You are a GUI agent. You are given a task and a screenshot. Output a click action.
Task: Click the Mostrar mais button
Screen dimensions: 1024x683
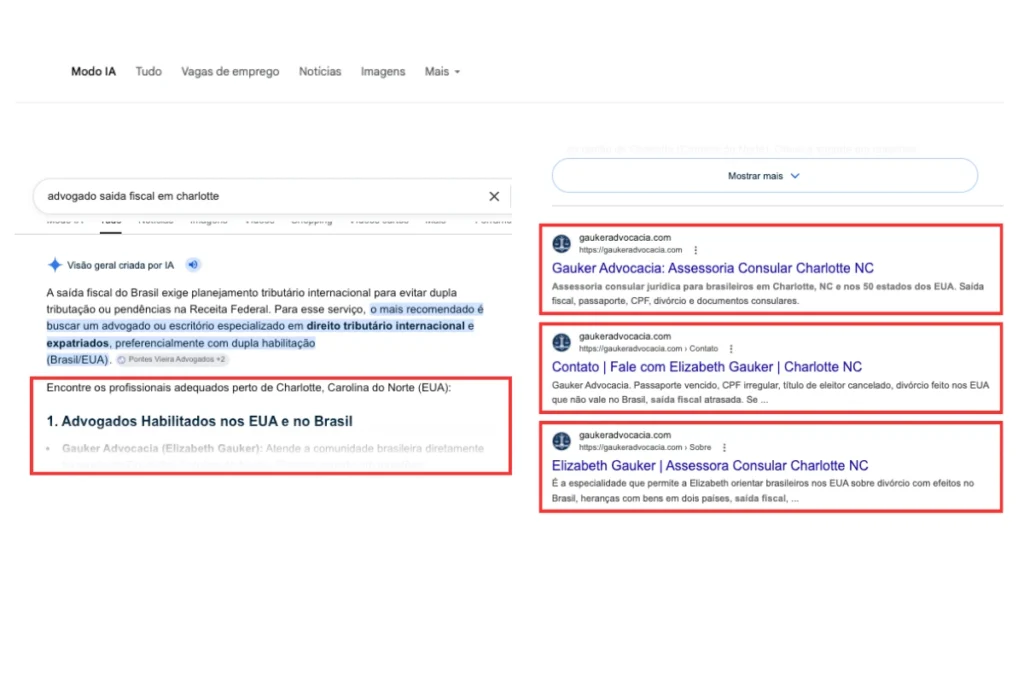[x=764, y=176]
